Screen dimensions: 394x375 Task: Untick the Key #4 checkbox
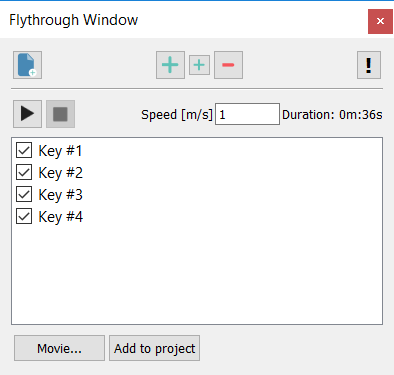click(24, 216)
